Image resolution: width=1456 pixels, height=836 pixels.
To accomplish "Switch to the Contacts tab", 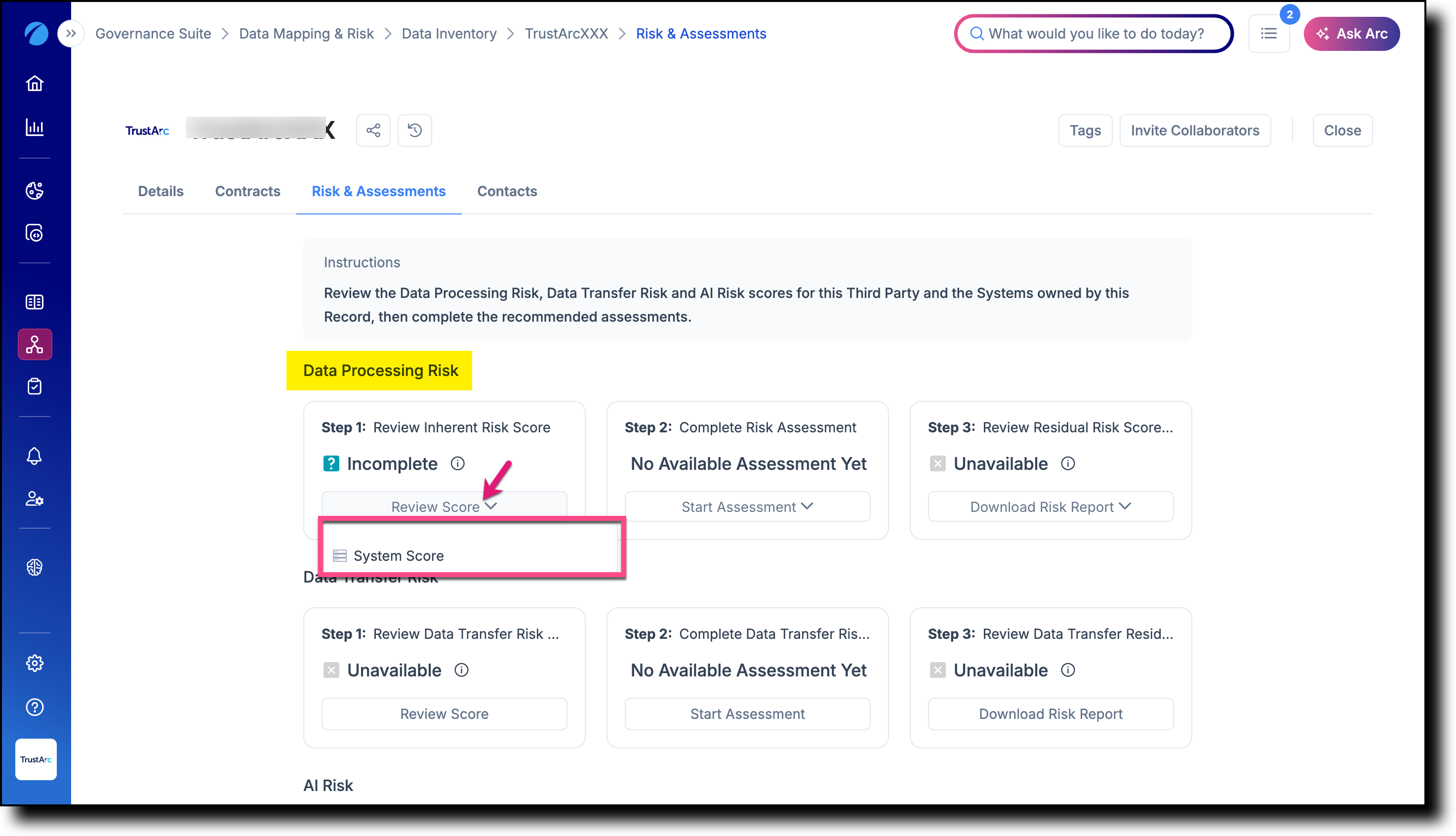I will (507, 191).
